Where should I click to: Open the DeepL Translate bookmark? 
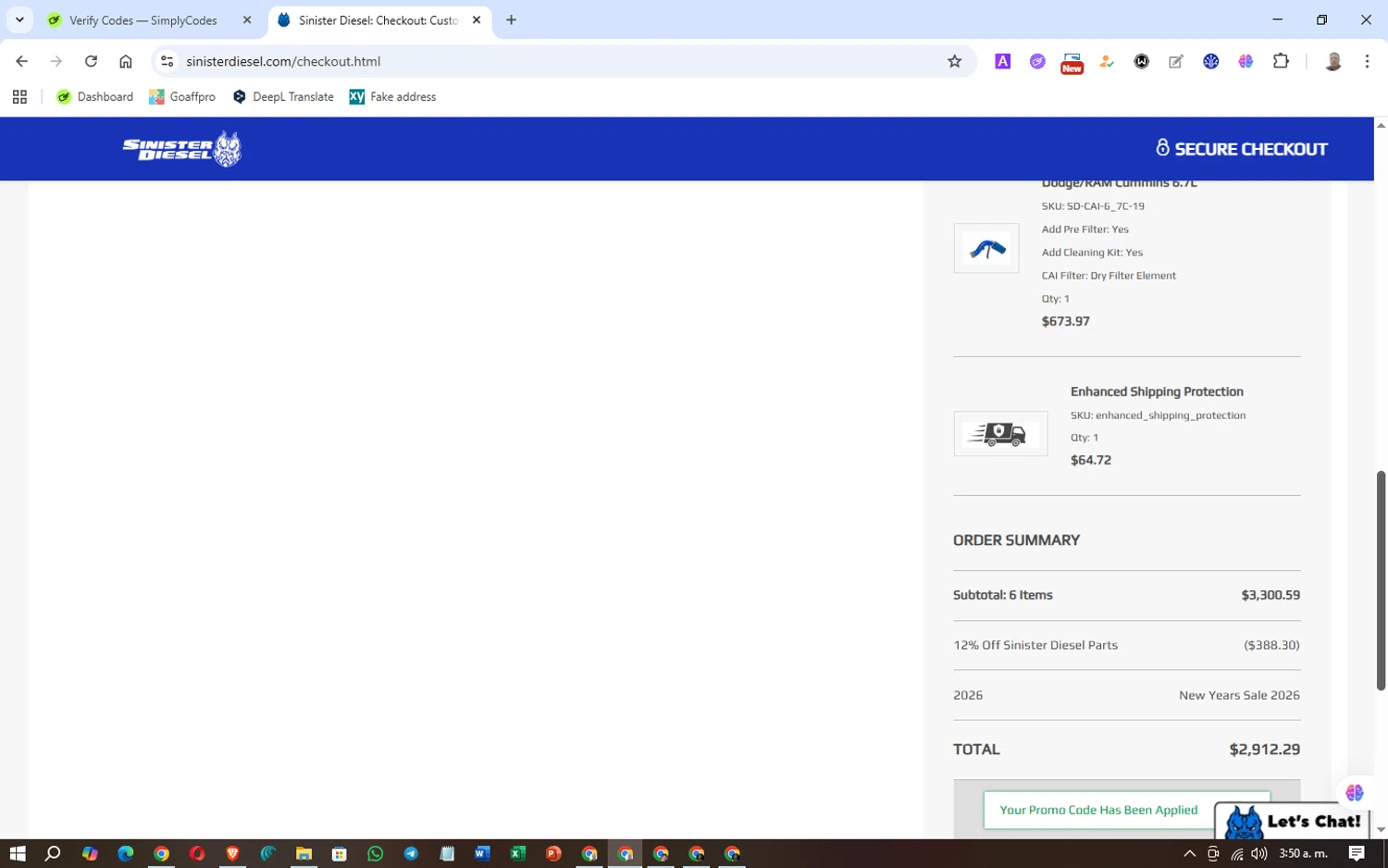pos(283,96)
